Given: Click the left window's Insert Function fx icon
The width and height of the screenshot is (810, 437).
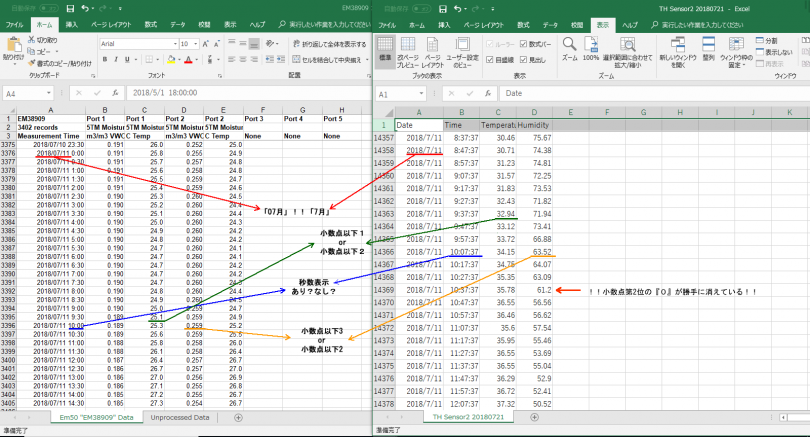Looking at the screenshot, I should click(115, 93).
